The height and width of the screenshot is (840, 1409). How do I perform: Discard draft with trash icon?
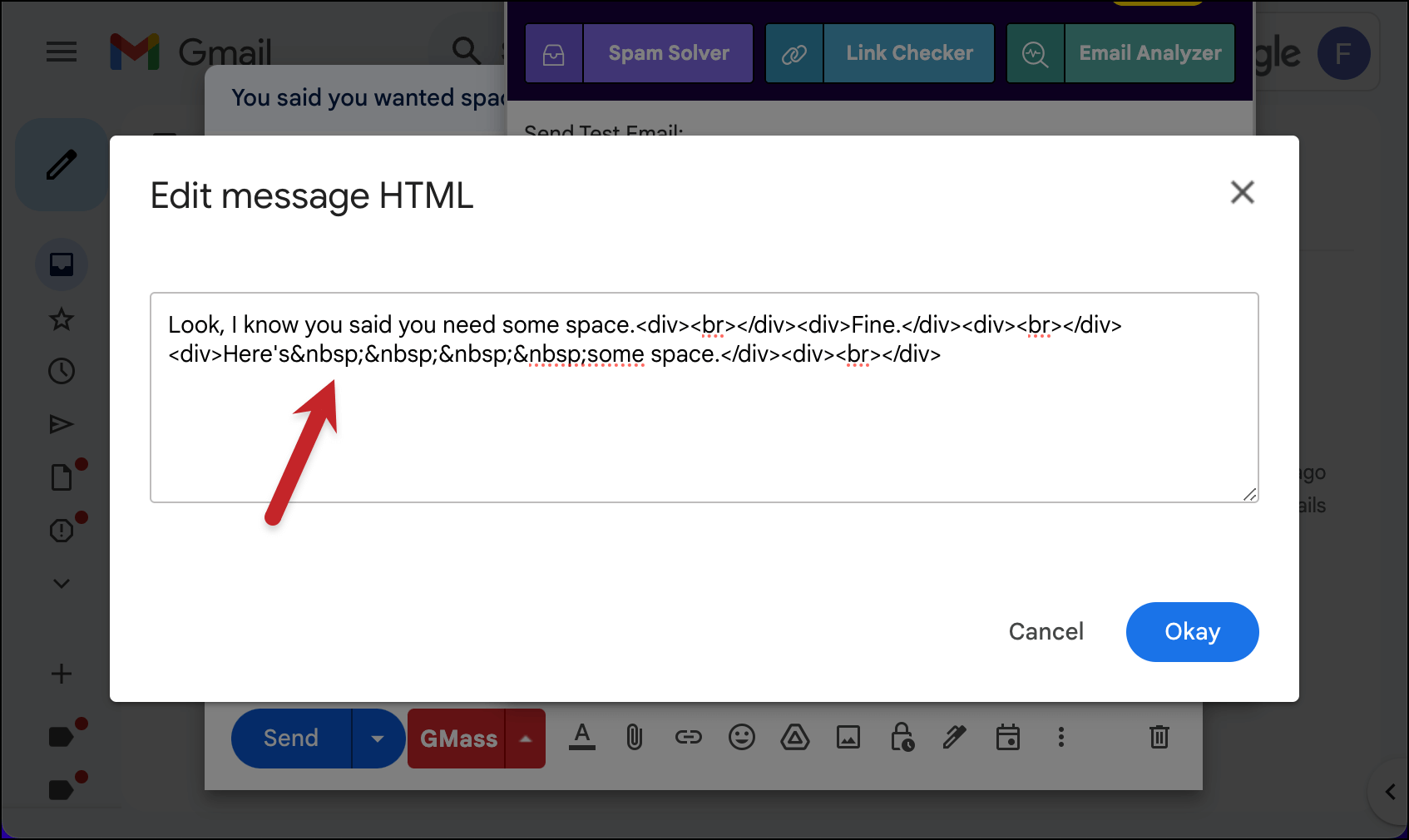[x=1159, y=737]
